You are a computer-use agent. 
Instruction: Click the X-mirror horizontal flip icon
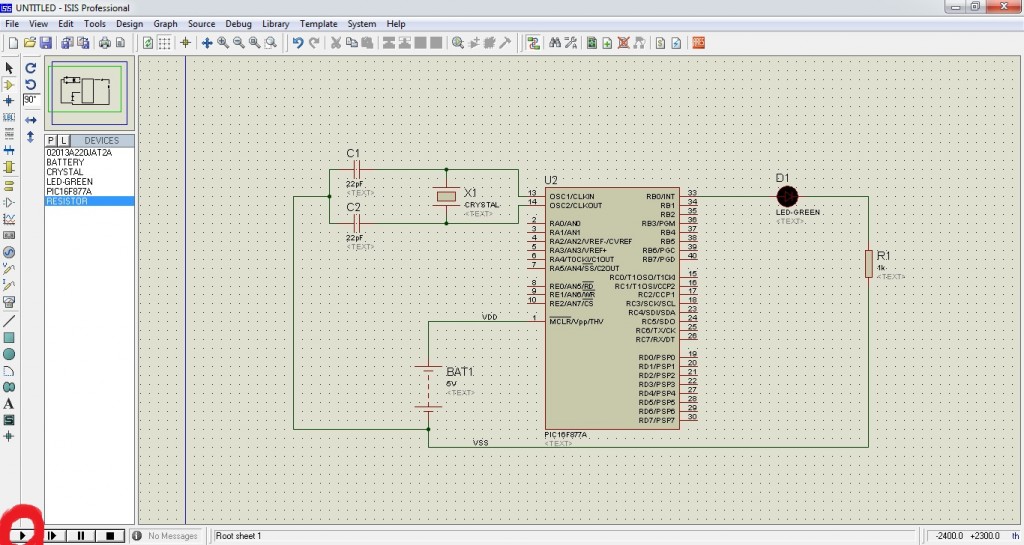pyautogui.click(x=31, y=120)
